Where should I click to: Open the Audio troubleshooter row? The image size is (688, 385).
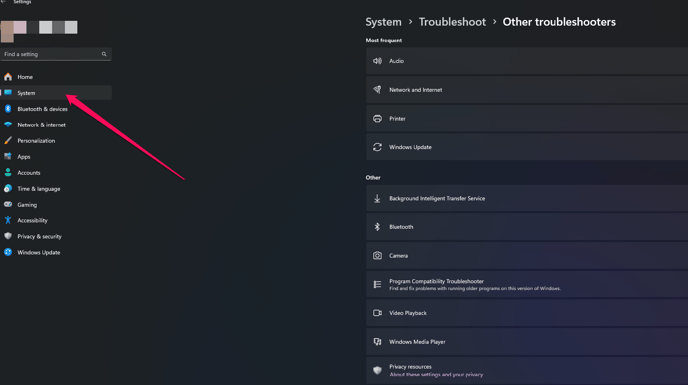tap(527, 61)
